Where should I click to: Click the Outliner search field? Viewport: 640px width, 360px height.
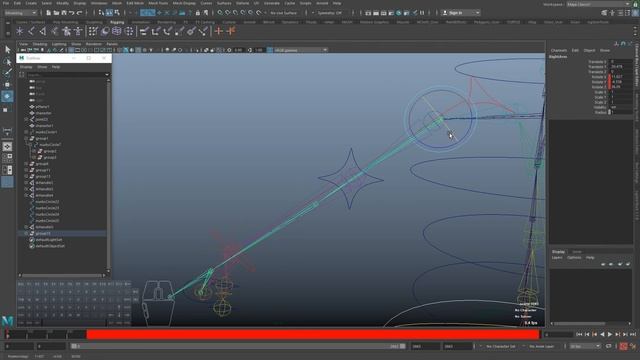(x=68, y=75)
